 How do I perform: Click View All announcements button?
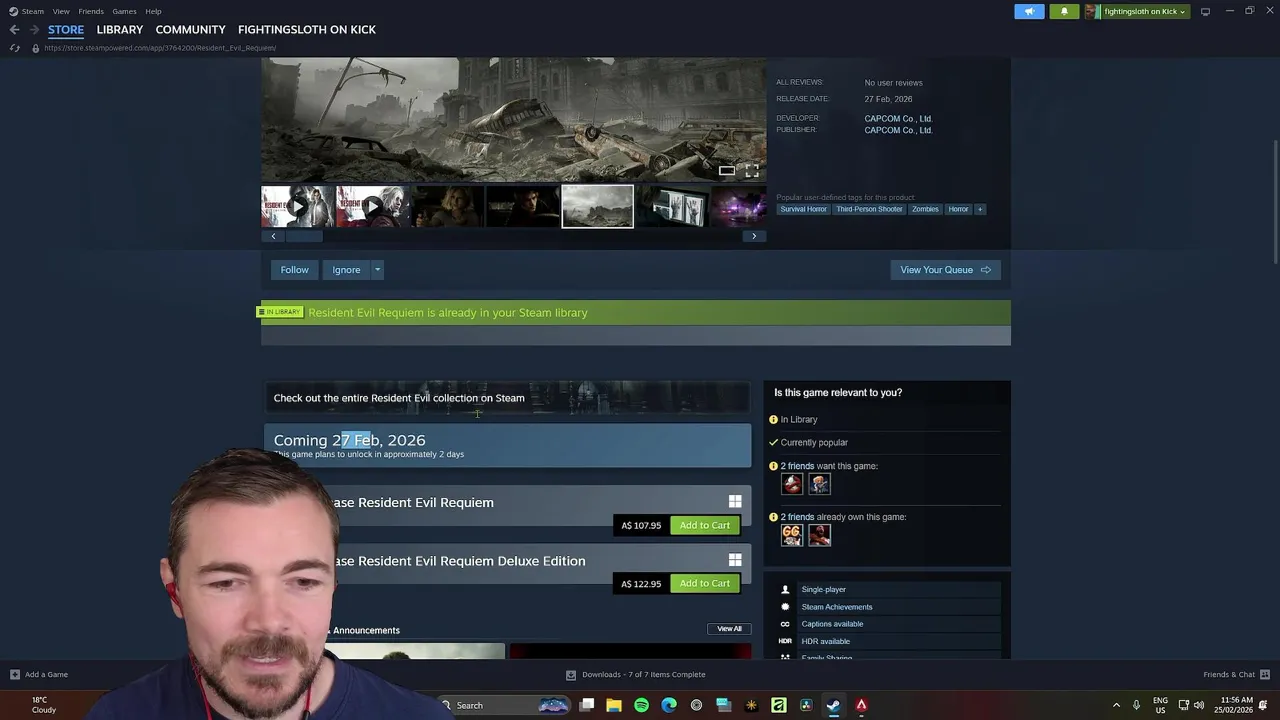[729, 629]
